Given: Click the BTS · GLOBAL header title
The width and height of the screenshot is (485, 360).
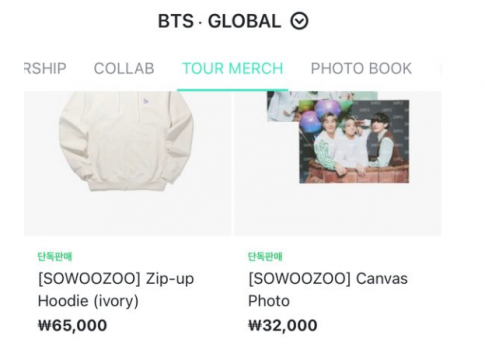Looking at the screenshot, I should (x=219, y=21).
